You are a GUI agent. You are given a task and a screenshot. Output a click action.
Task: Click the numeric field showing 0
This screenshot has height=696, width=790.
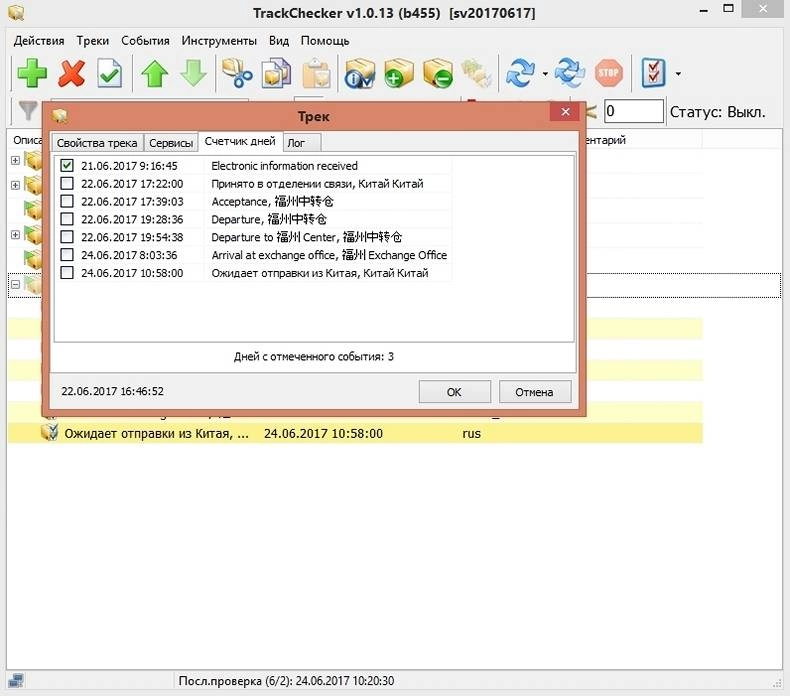(633, 111)
